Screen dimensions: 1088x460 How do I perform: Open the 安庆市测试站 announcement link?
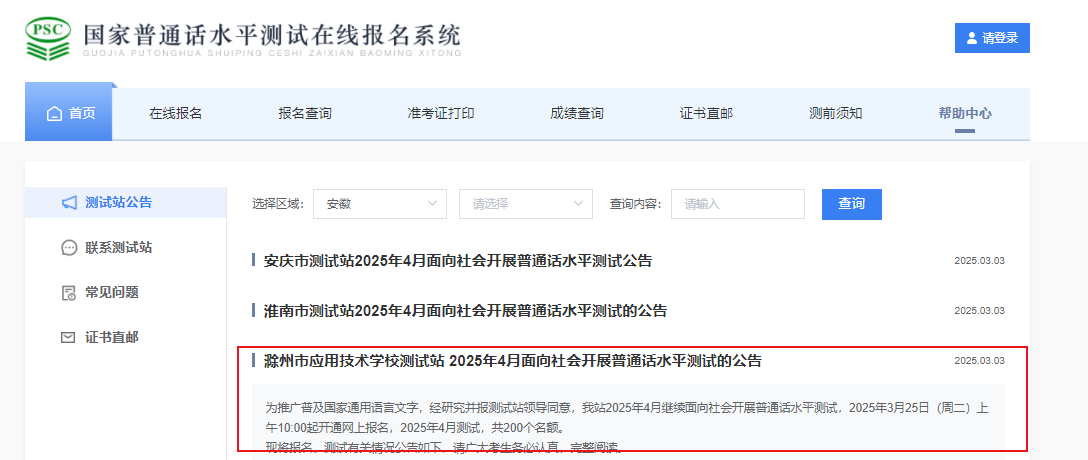(457, 261)
